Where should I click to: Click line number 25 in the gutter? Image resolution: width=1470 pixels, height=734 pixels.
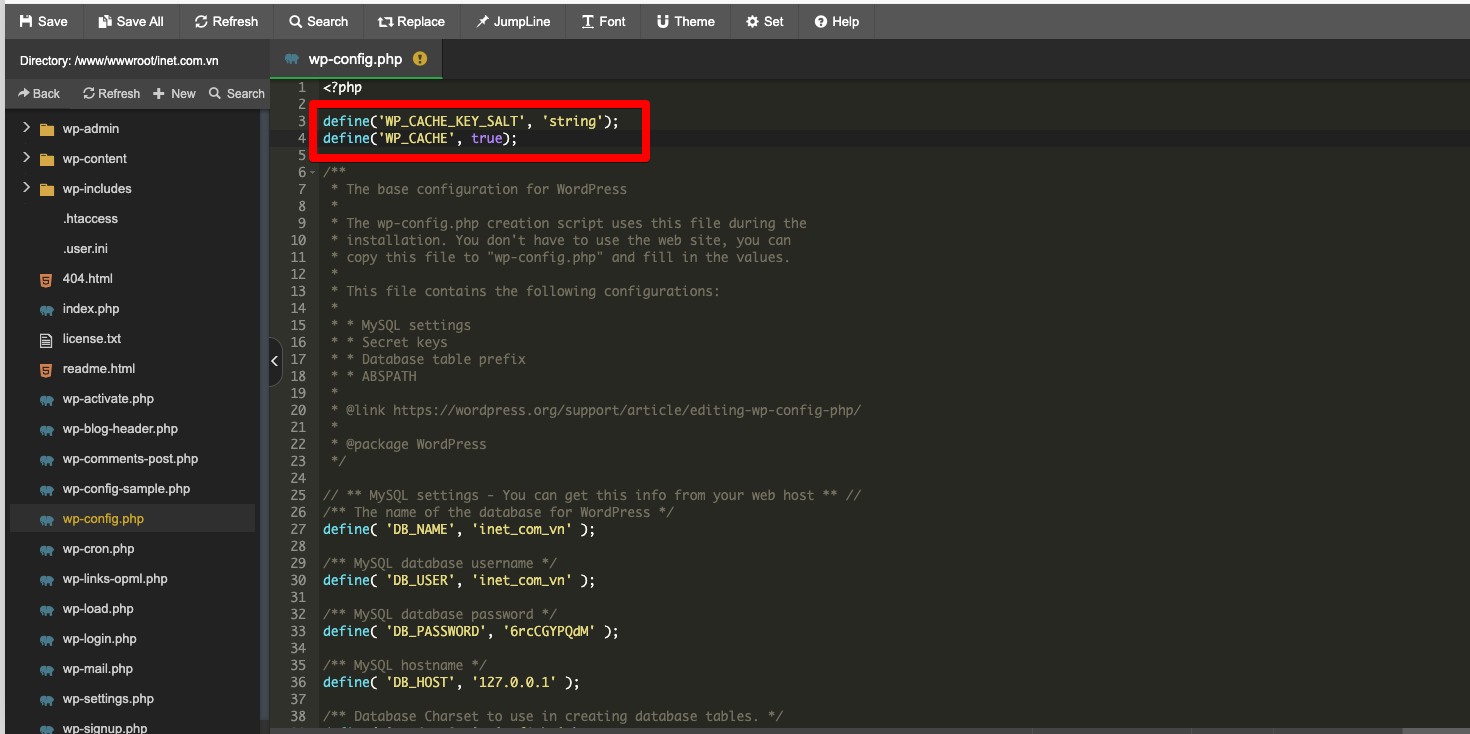[x=298, y=495]
